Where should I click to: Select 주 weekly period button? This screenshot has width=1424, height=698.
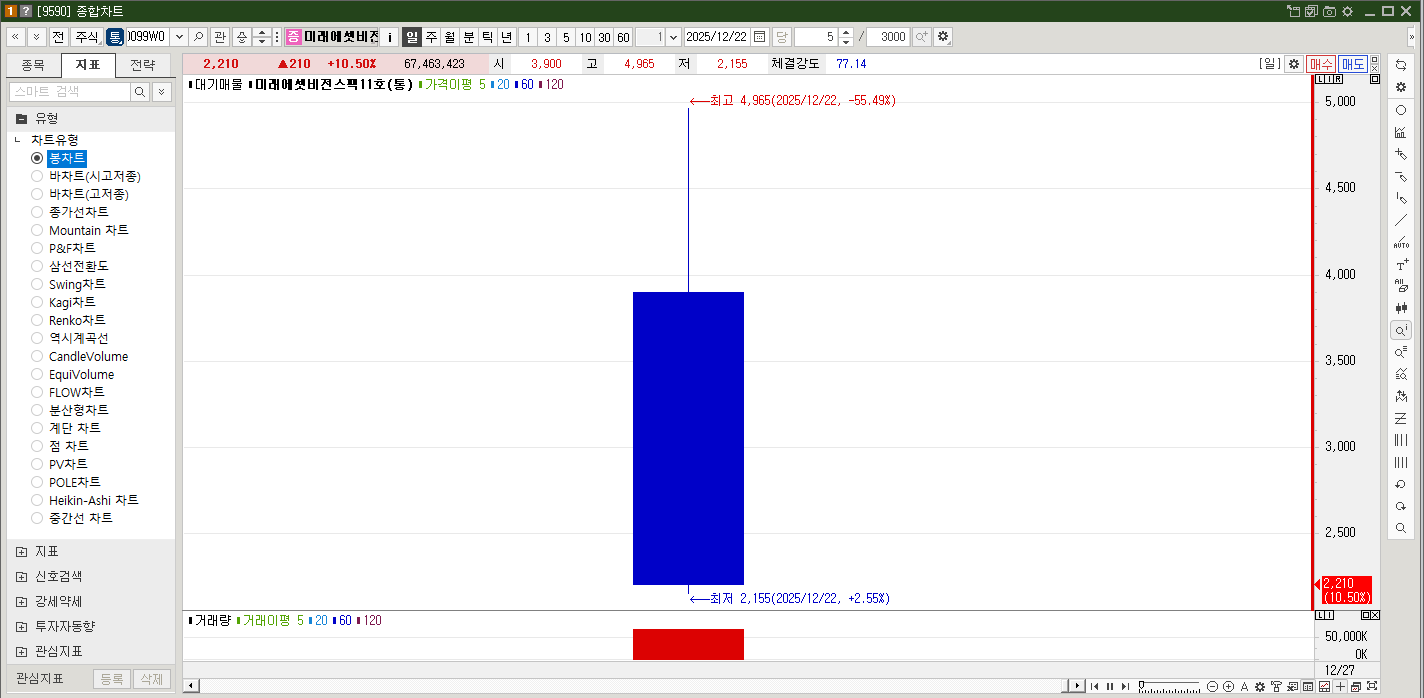click(x=431, y=37)
